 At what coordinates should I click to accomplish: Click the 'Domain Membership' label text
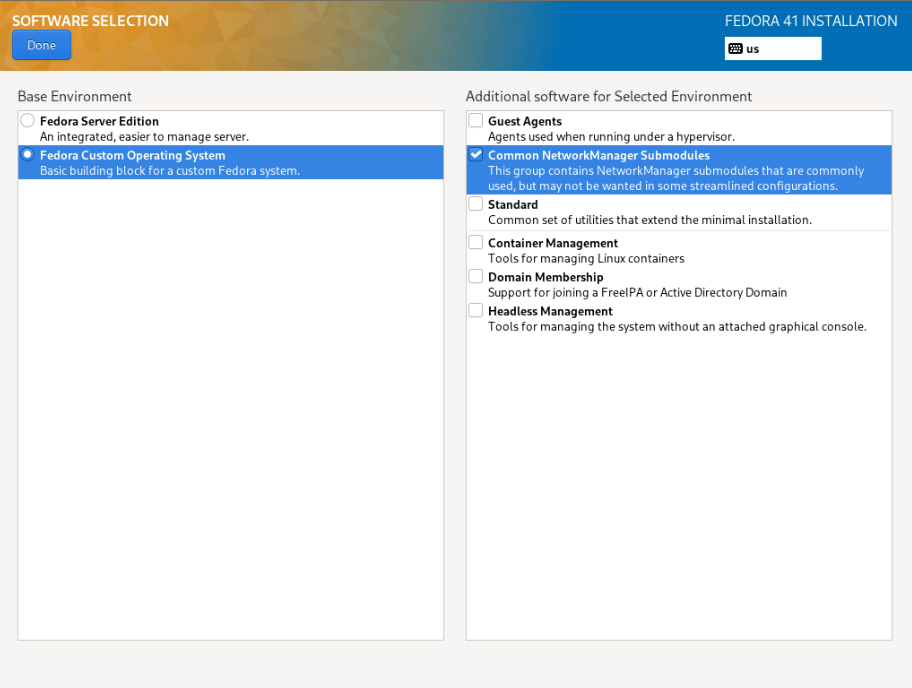point(546,277)
